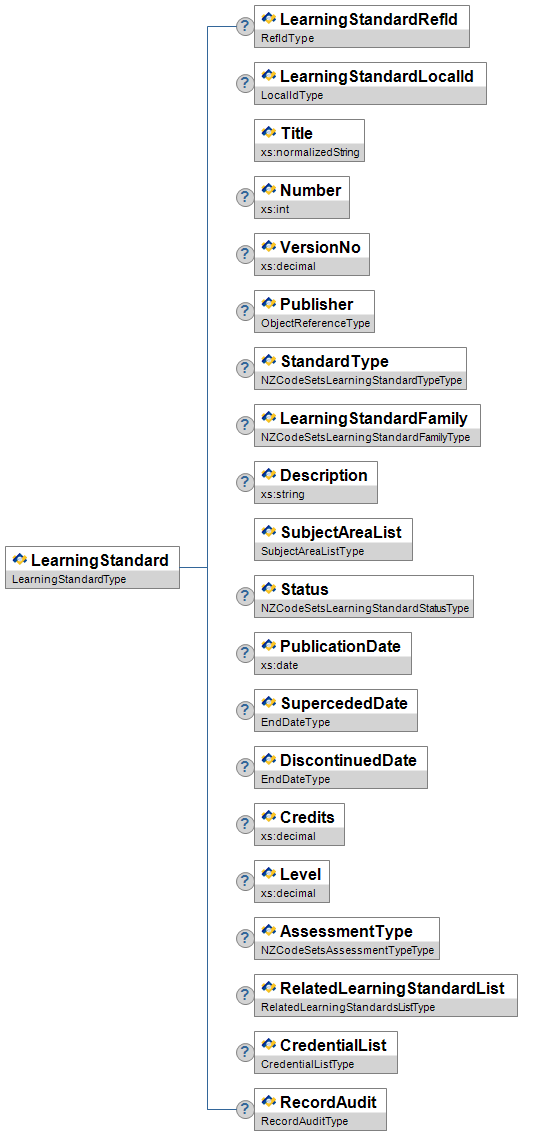Click the NZCodeSetsLearningStandardFamilyType type label
Viewport: 540px width, 1135px height.
366,437
